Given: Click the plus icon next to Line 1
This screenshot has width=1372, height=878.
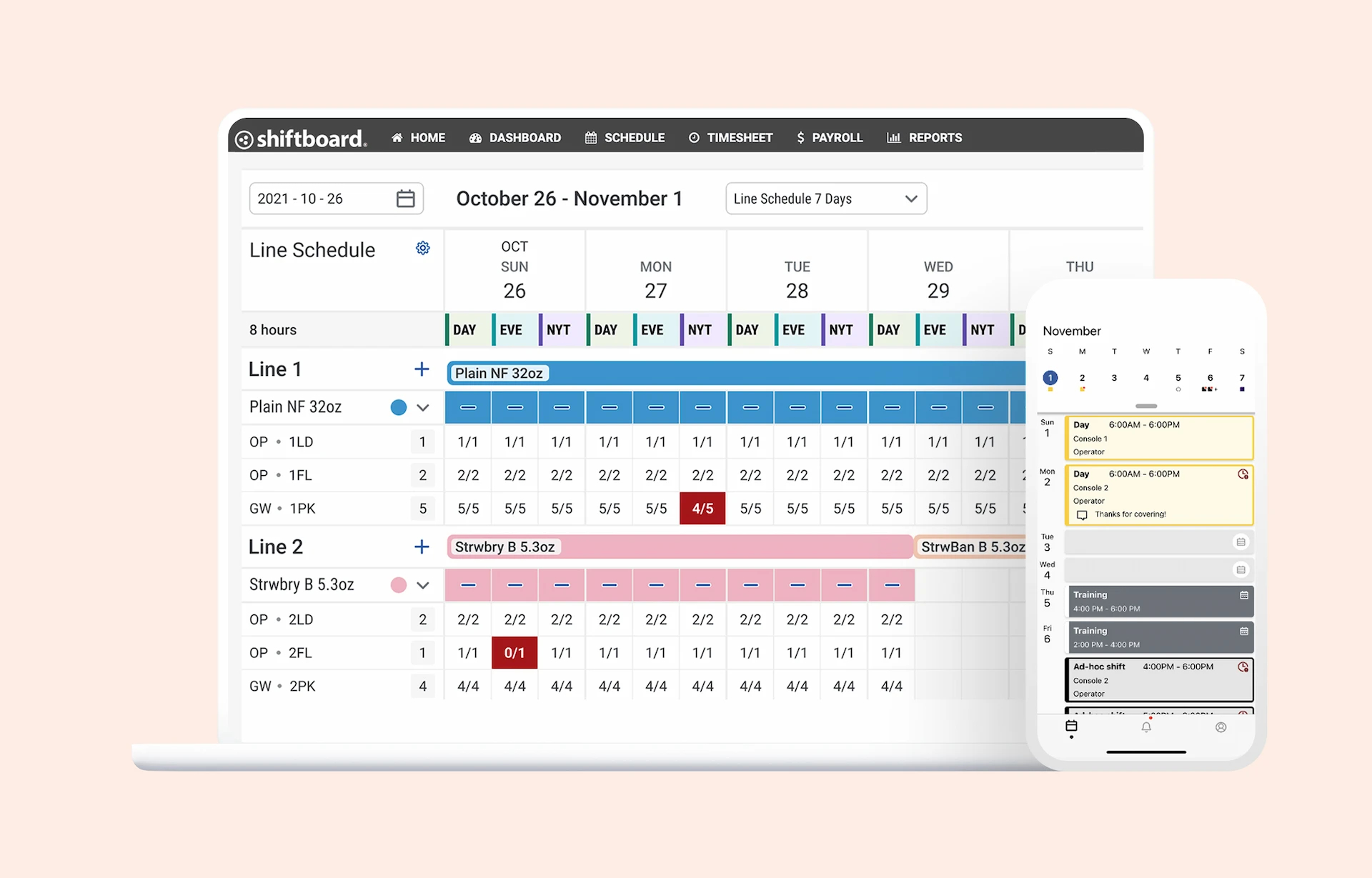Looking at the screenshot, I should [x=422, y=369].
